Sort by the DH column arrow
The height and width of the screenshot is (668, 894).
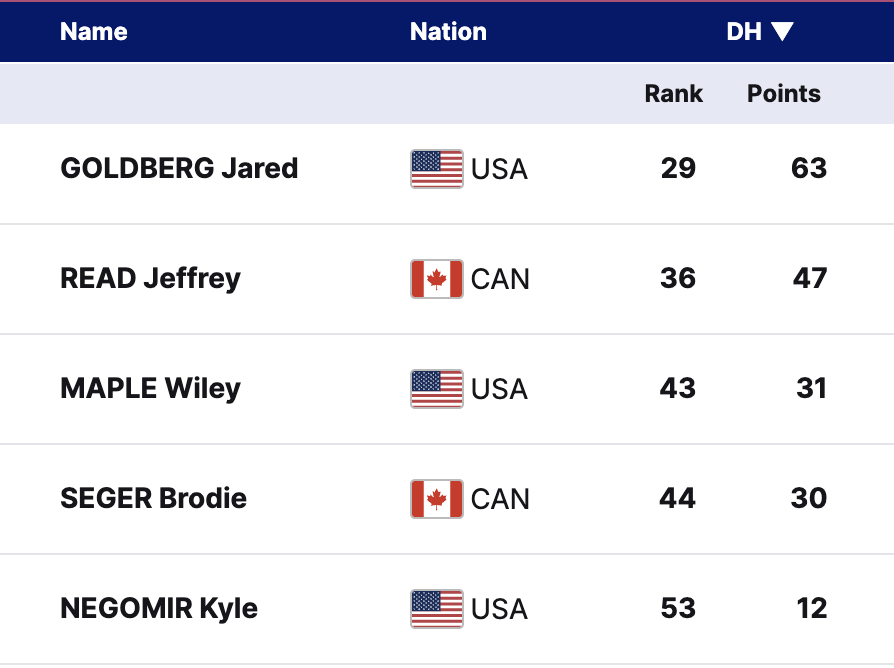[782, 32]
